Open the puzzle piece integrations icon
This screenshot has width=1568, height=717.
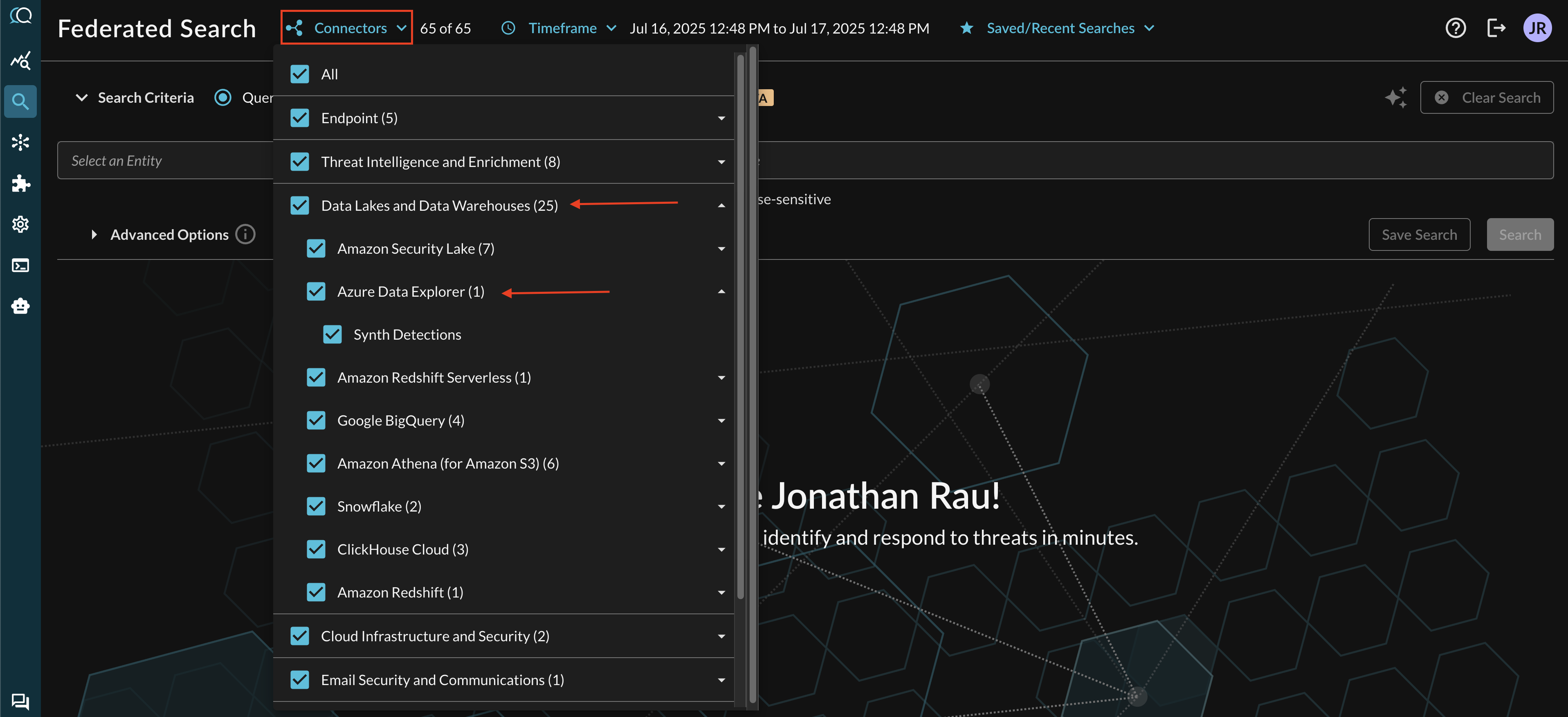point(20,183)
